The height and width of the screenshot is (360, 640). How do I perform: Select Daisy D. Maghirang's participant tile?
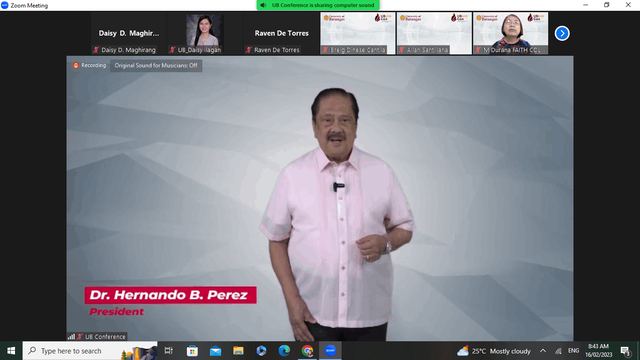pos(128,33)
